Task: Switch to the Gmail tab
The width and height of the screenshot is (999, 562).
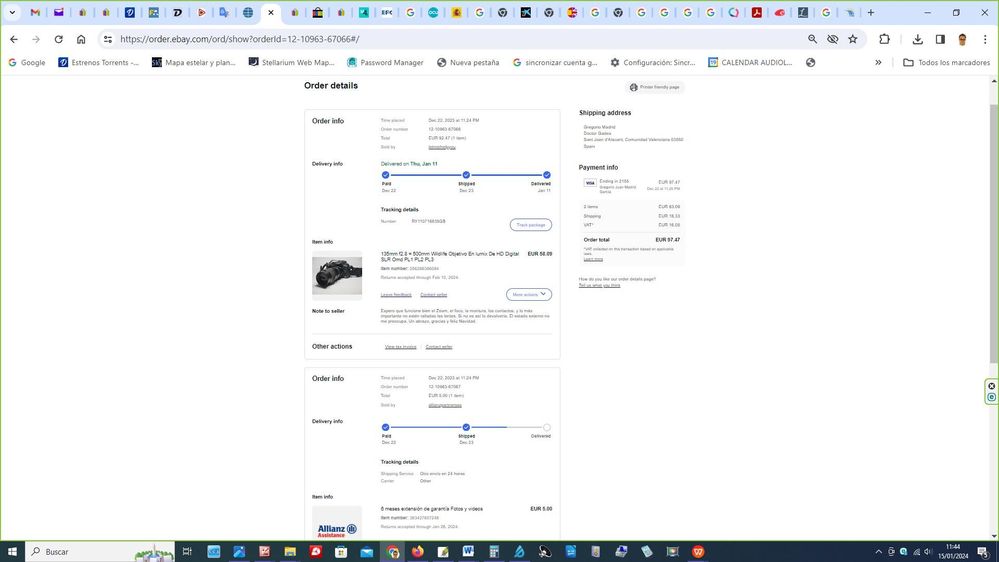Action: 35,12
